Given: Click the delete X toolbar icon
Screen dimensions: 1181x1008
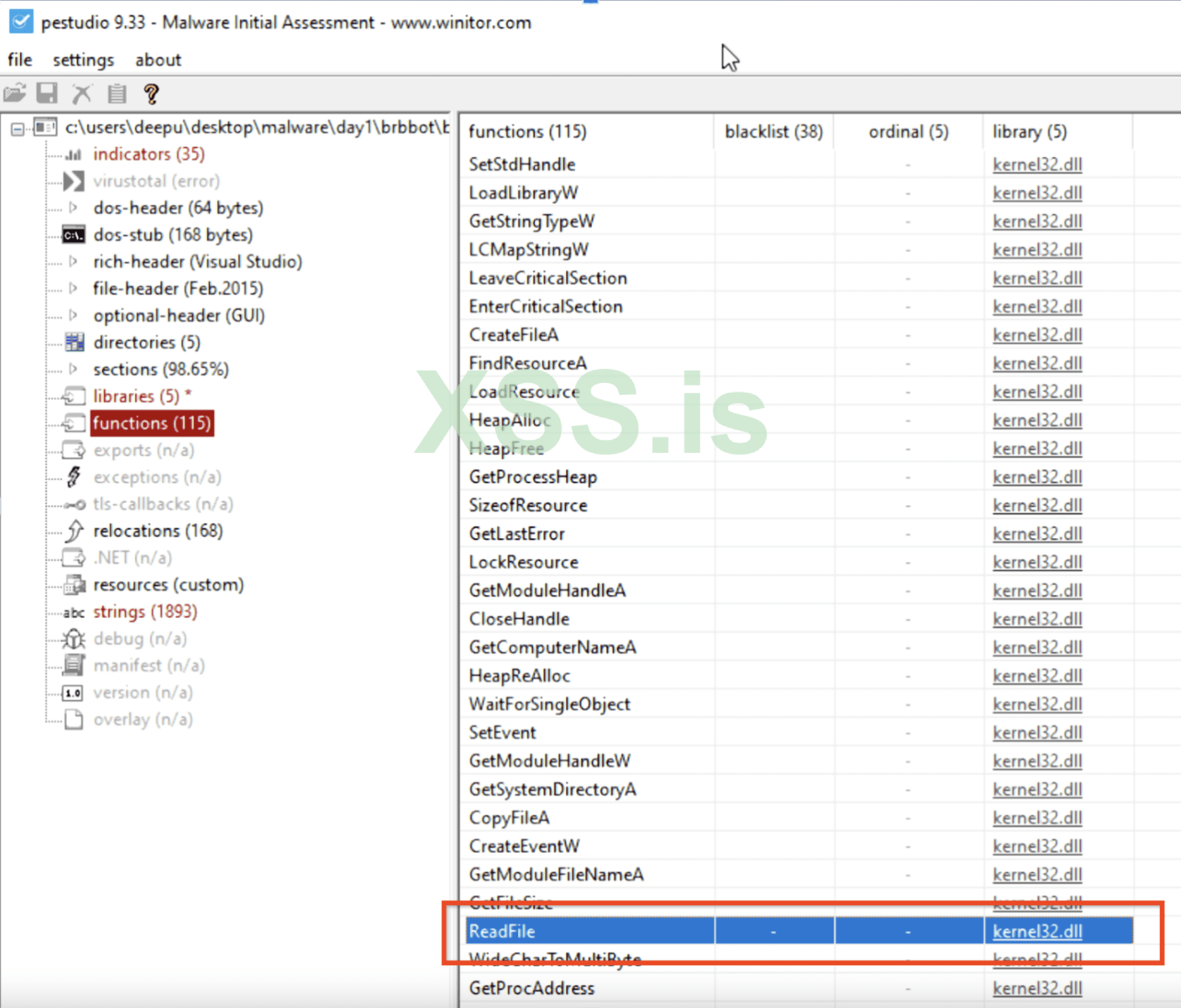Looking at the screenshot, I should pyautogui.click(x=82, y=93).
